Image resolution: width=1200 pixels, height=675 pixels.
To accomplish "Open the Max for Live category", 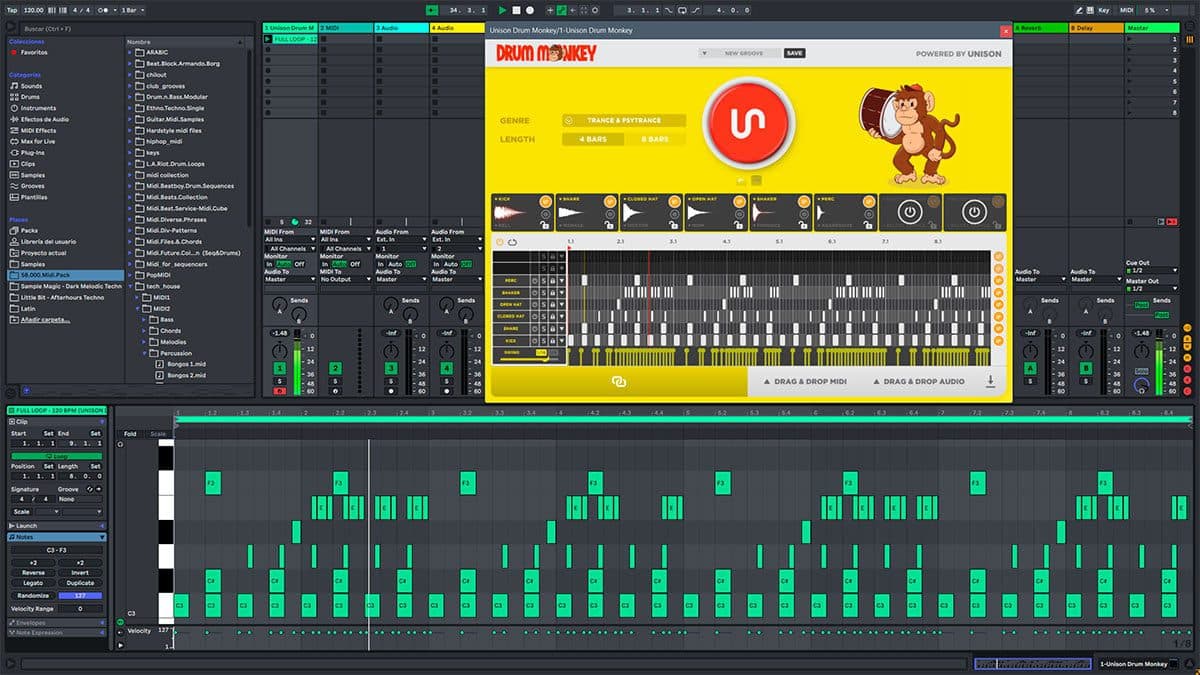I will coord(38,141).
